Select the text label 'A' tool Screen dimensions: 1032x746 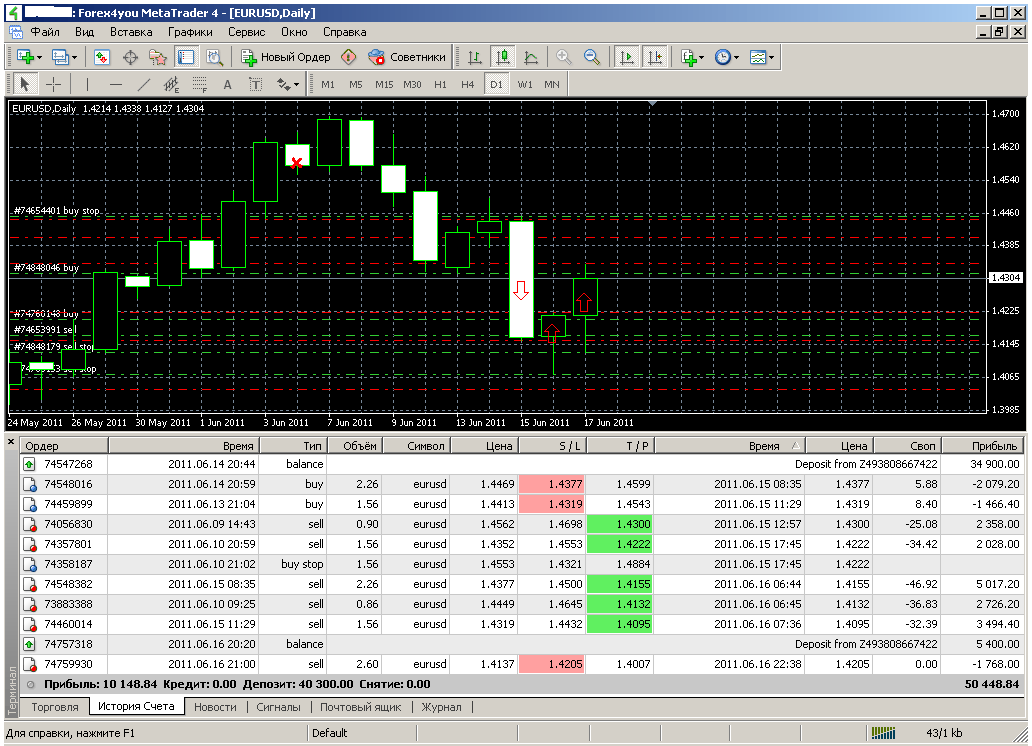point(227,84)
